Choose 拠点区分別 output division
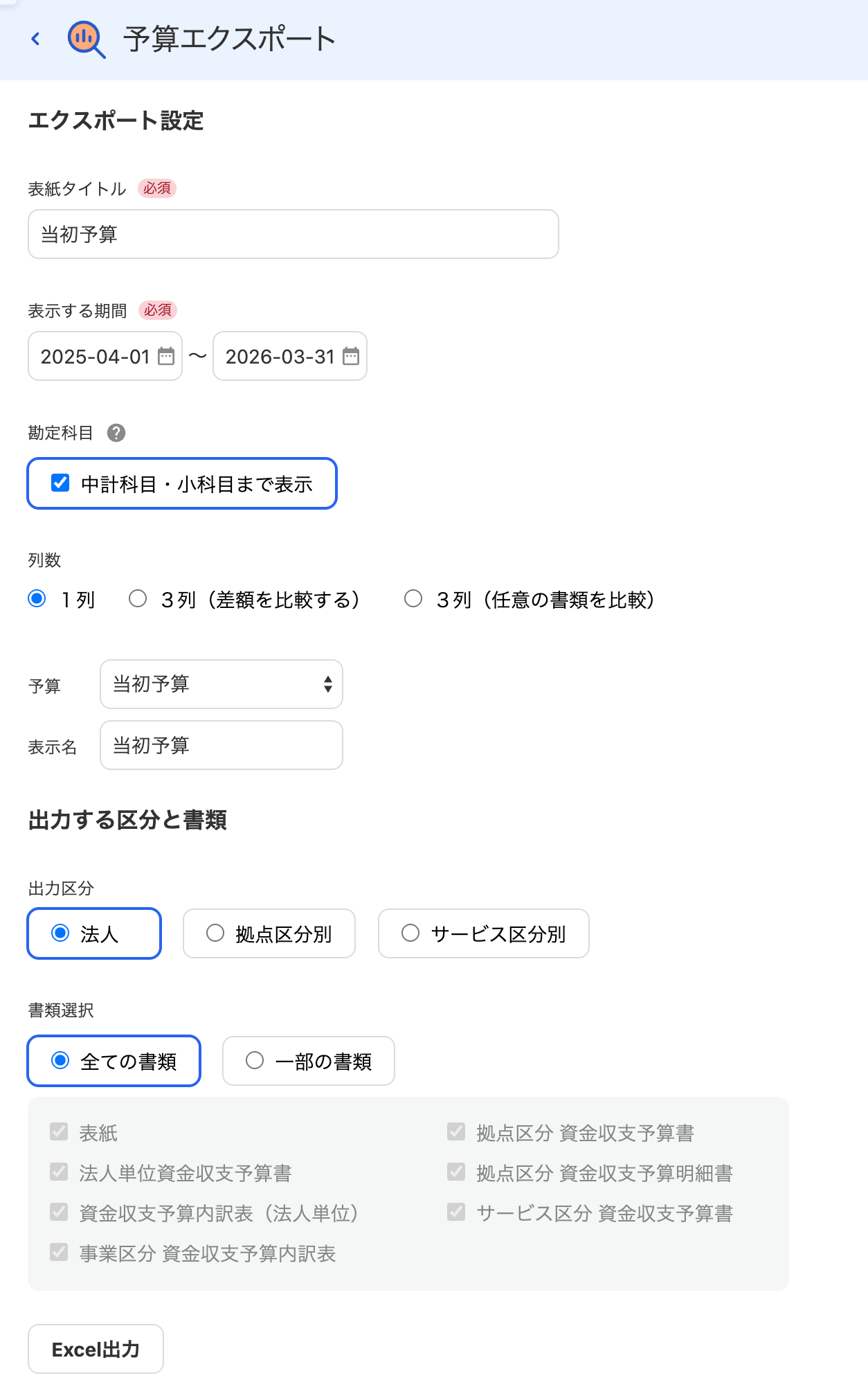Viewport: 868px width, 1396px height. point(269,933)
